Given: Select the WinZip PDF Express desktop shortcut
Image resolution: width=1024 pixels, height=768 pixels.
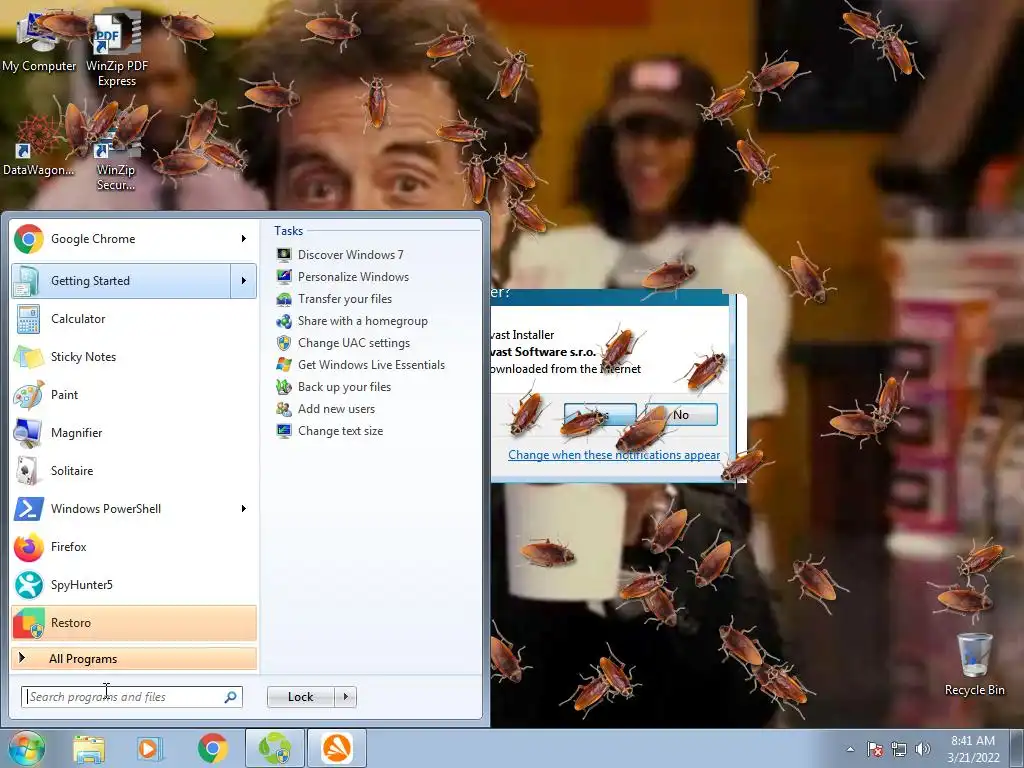Looking at the screenshot, I should coord(117,50).
